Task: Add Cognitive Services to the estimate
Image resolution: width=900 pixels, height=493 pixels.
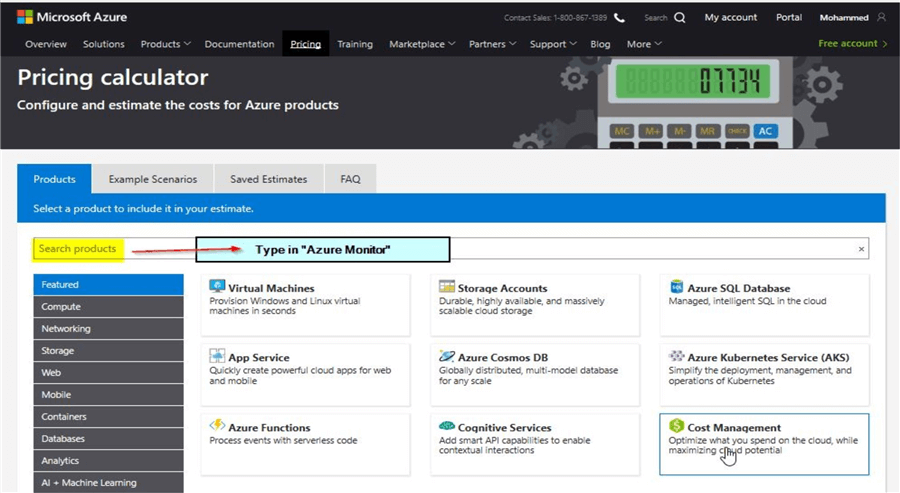Action: click(535, 444)
